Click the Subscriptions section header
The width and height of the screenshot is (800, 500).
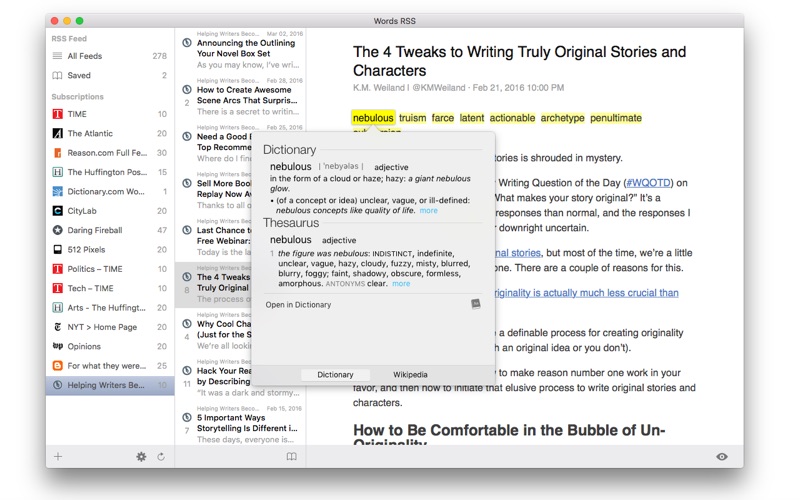pyautogui.click(x=77, y=96)
